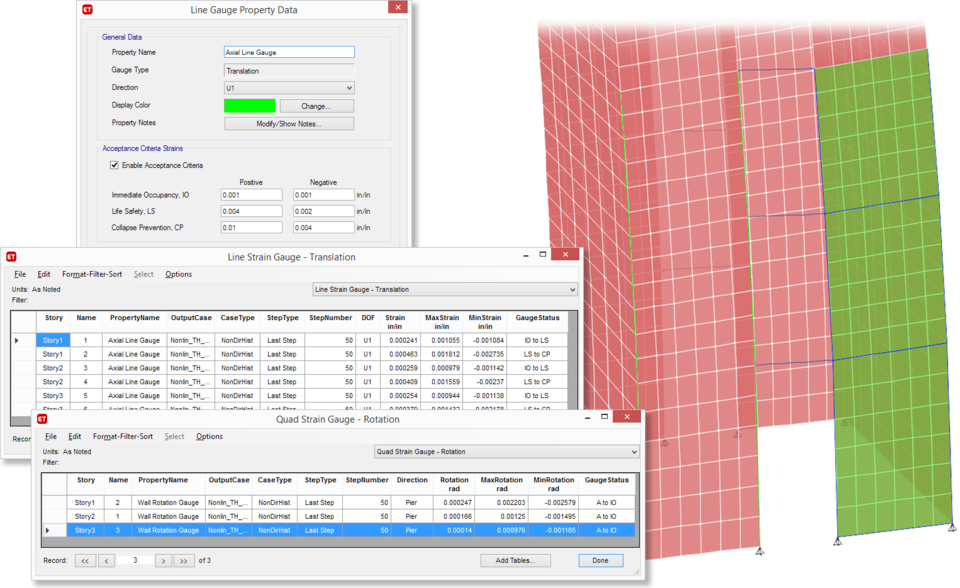Click the Immediate Occupancy Positive strain field
This screenshot has height=588, width=960.
[x=251, y=195]
